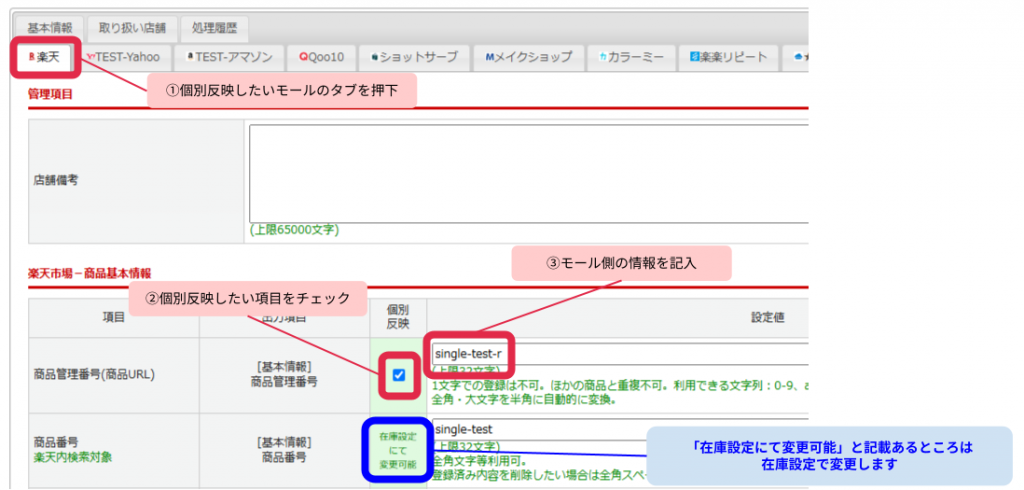Viewport: 1024px width, 490px height.
Task: Click the 店舗備考 label cell
Action: [x=136, y=181]
